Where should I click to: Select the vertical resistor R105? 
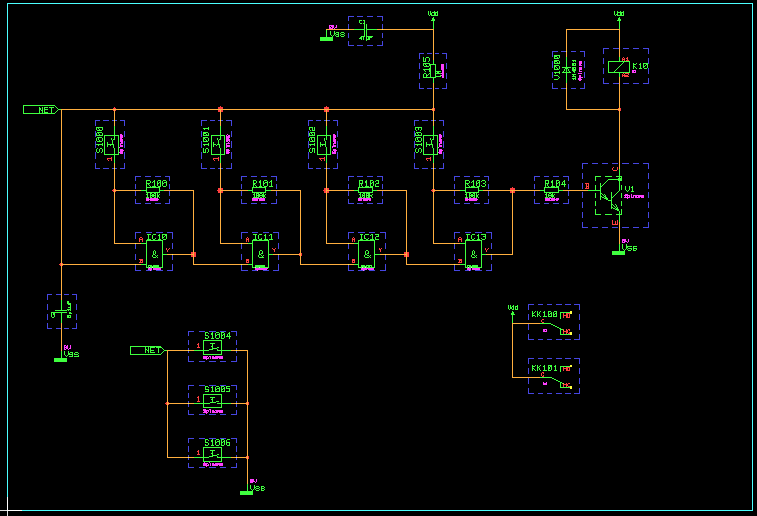(x=432, y=70)
